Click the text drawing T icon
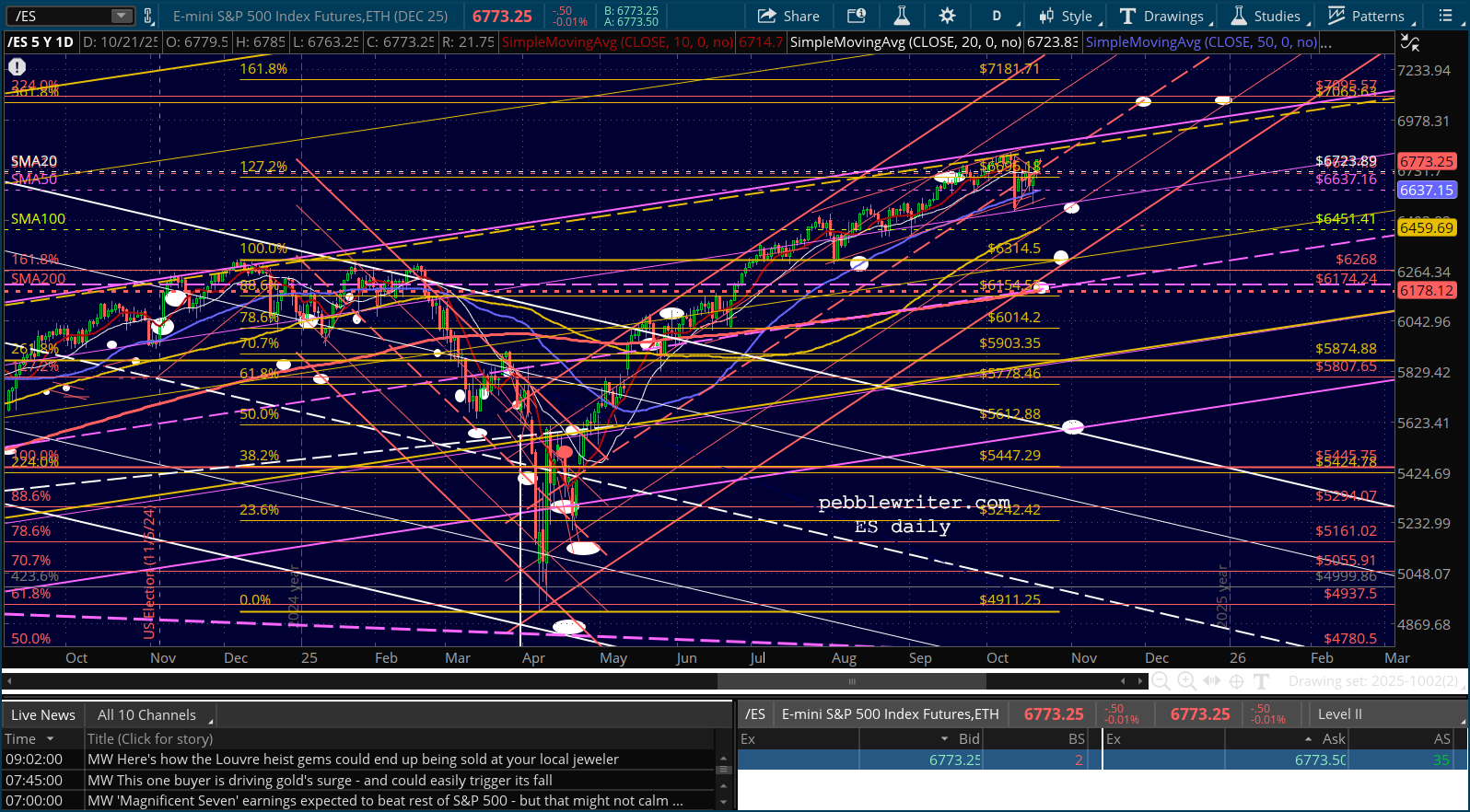The height and width of the screenshot is (812, 1470). [1262, 681]
